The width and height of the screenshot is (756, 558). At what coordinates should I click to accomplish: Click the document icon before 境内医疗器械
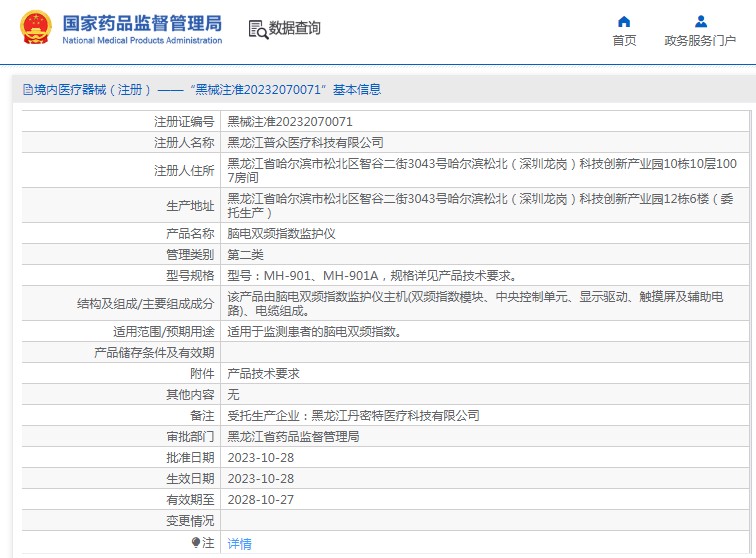[28, 90]
